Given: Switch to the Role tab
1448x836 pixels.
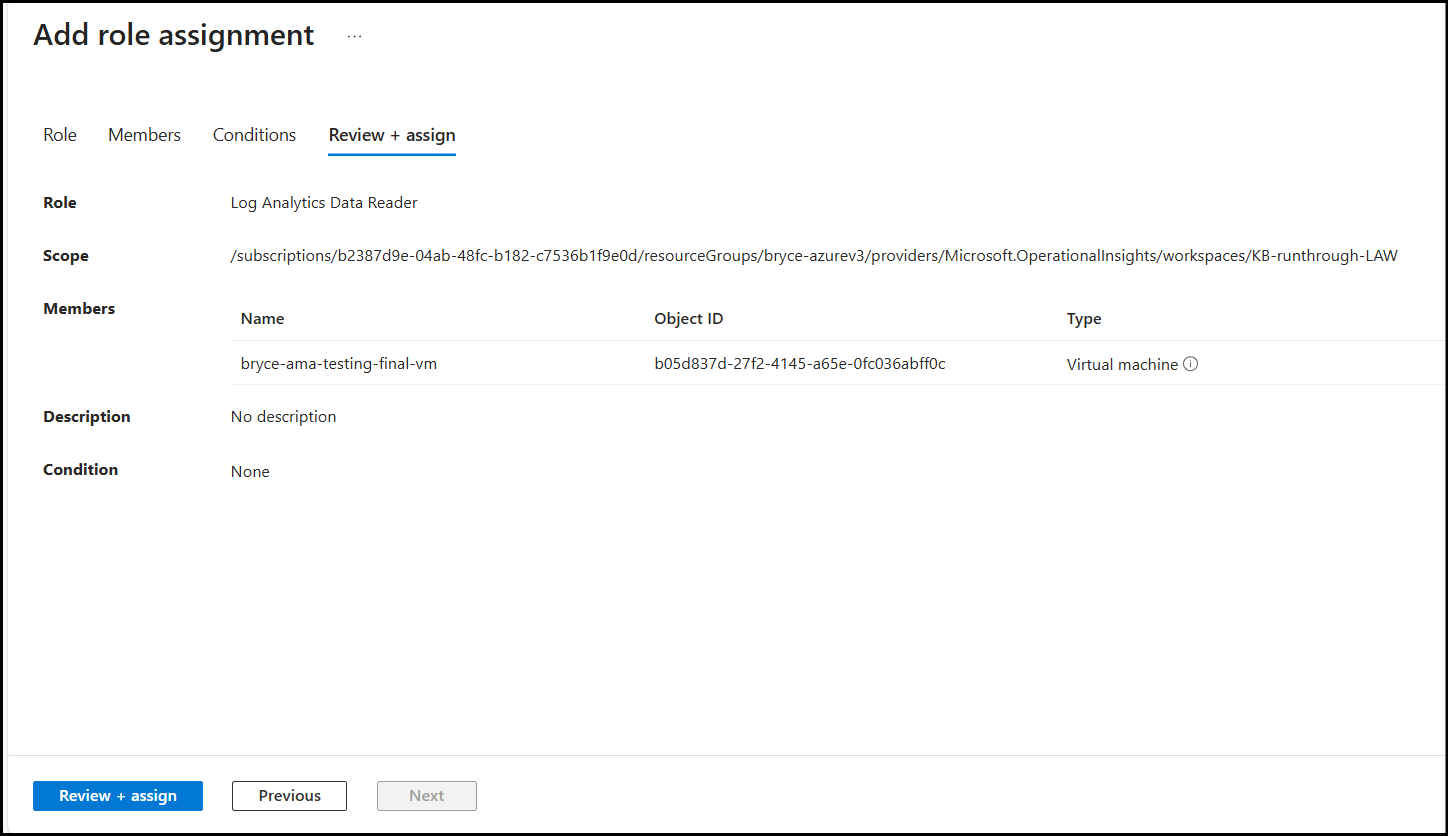Looking at the screenshot, I should 60,135.
